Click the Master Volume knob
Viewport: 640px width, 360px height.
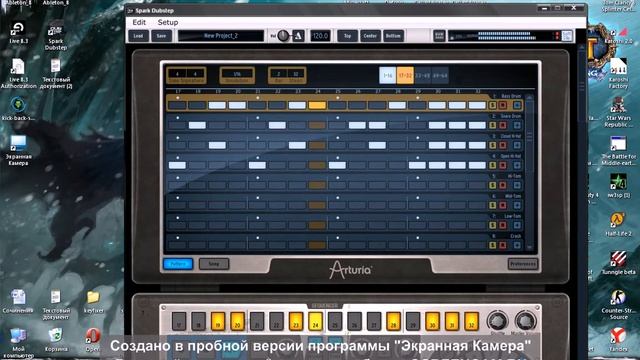[526, 320]
